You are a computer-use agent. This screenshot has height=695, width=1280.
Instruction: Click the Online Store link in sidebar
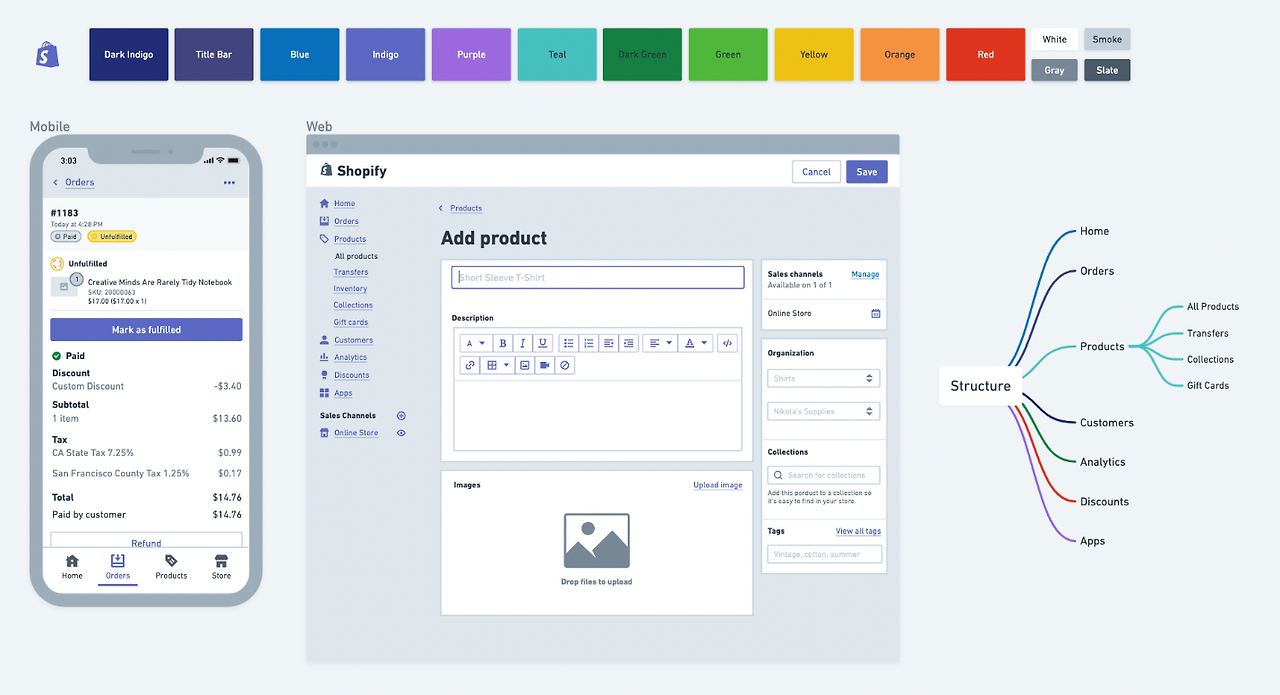[356, 433]
